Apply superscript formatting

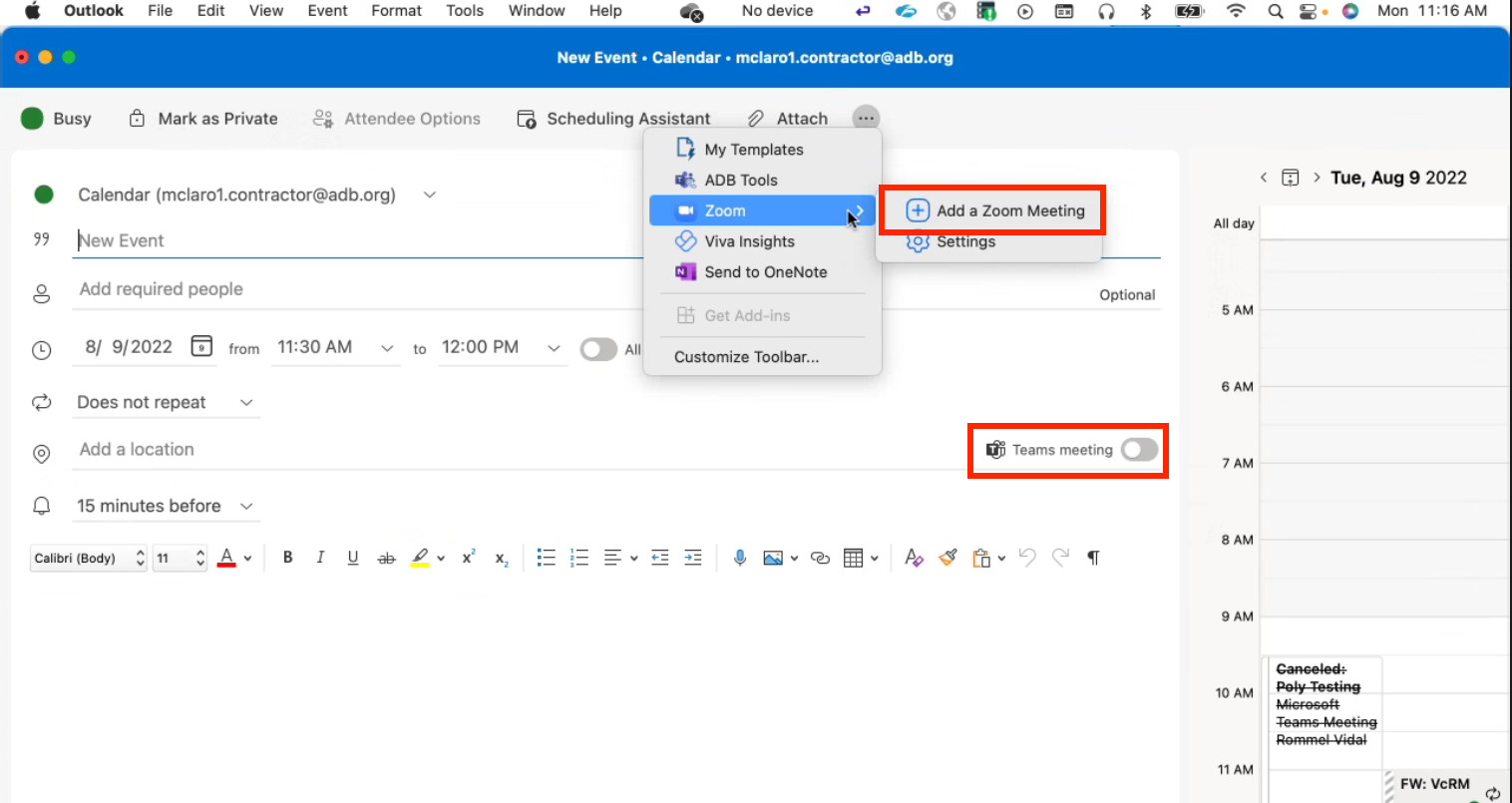click(468, 558)
